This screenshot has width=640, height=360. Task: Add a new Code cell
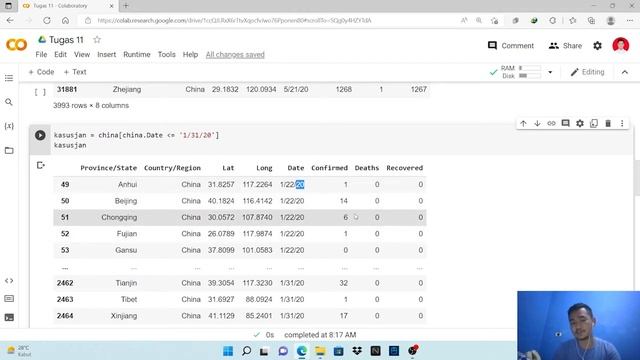tap(41, 72)
